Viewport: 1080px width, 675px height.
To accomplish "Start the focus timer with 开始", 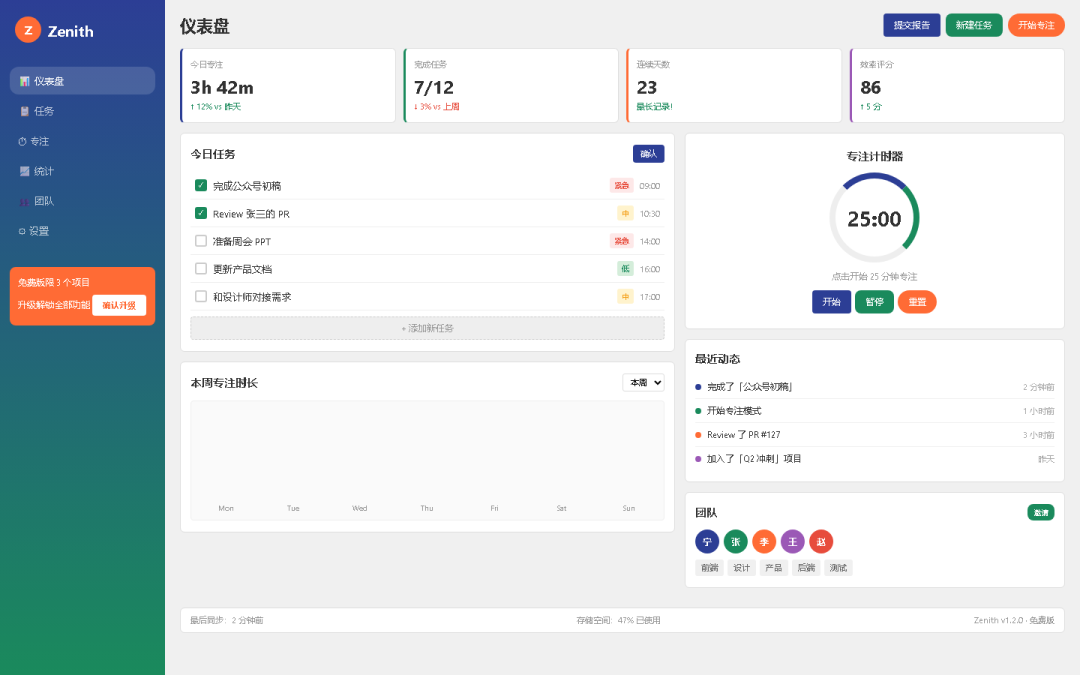I will (831, 302).
